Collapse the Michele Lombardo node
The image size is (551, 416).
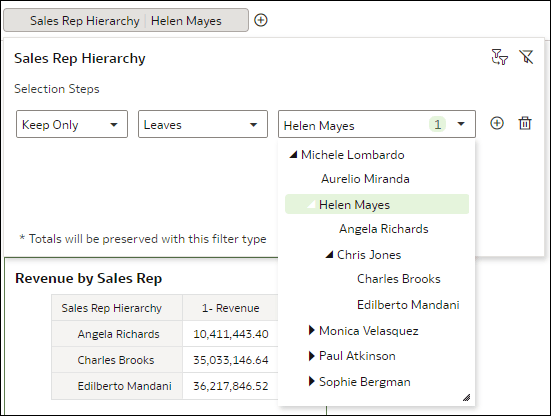(293, 155)
